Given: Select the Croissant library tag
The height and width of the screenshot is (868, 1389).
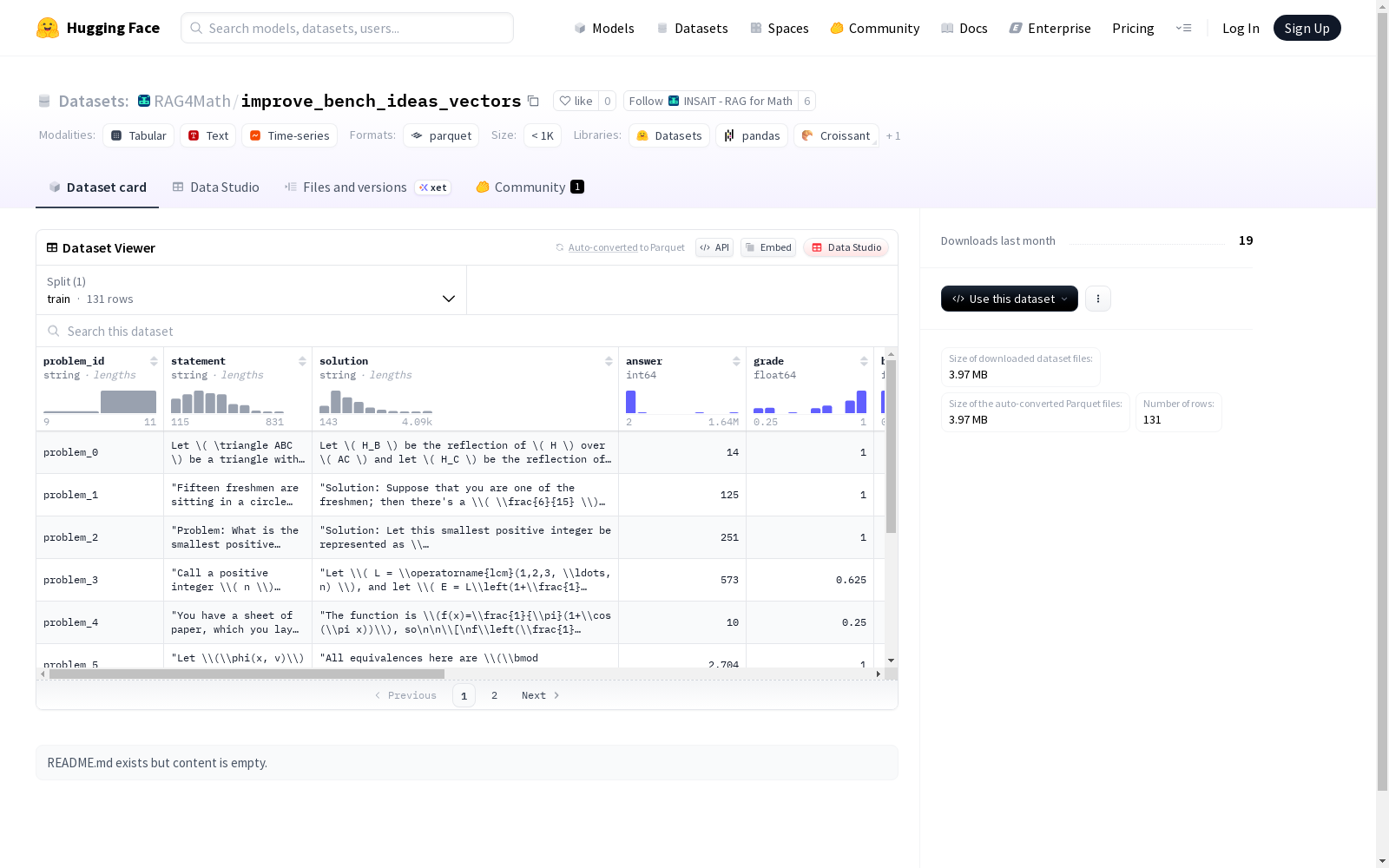Looking at the screenshot, I should (836, 135).
